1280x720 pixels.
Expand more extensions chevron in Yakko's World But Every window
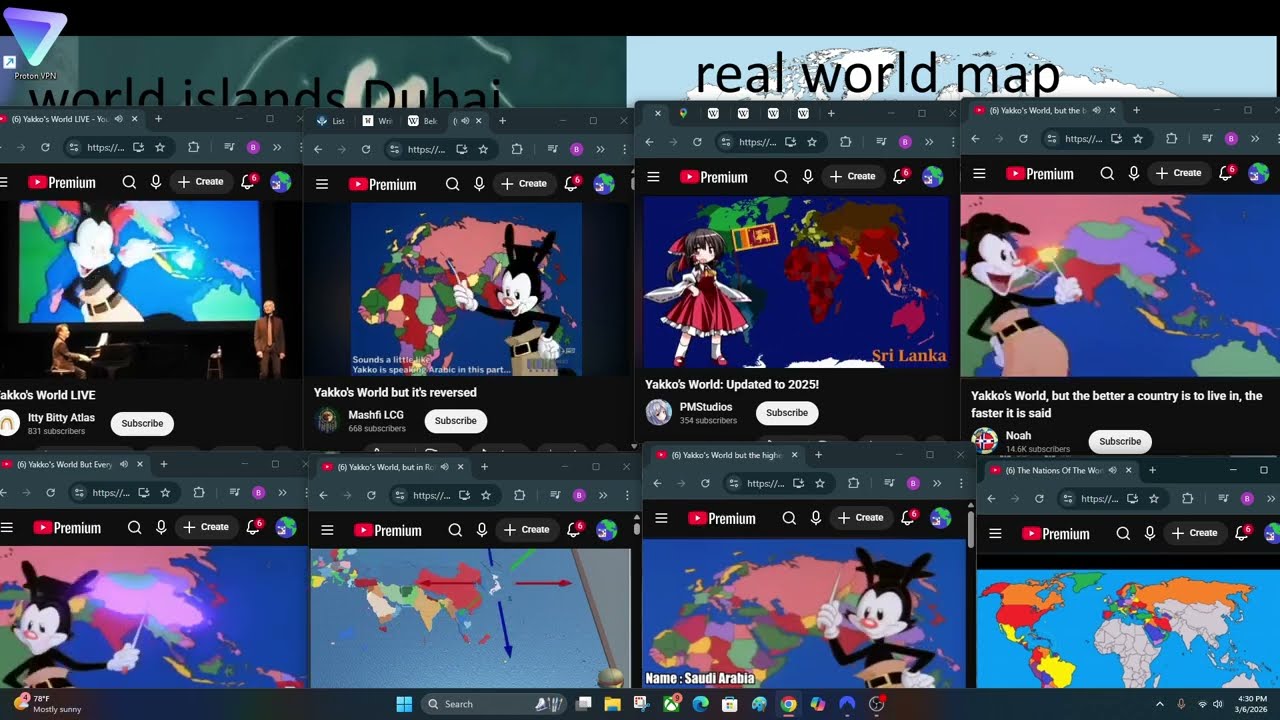coord(282,492)
